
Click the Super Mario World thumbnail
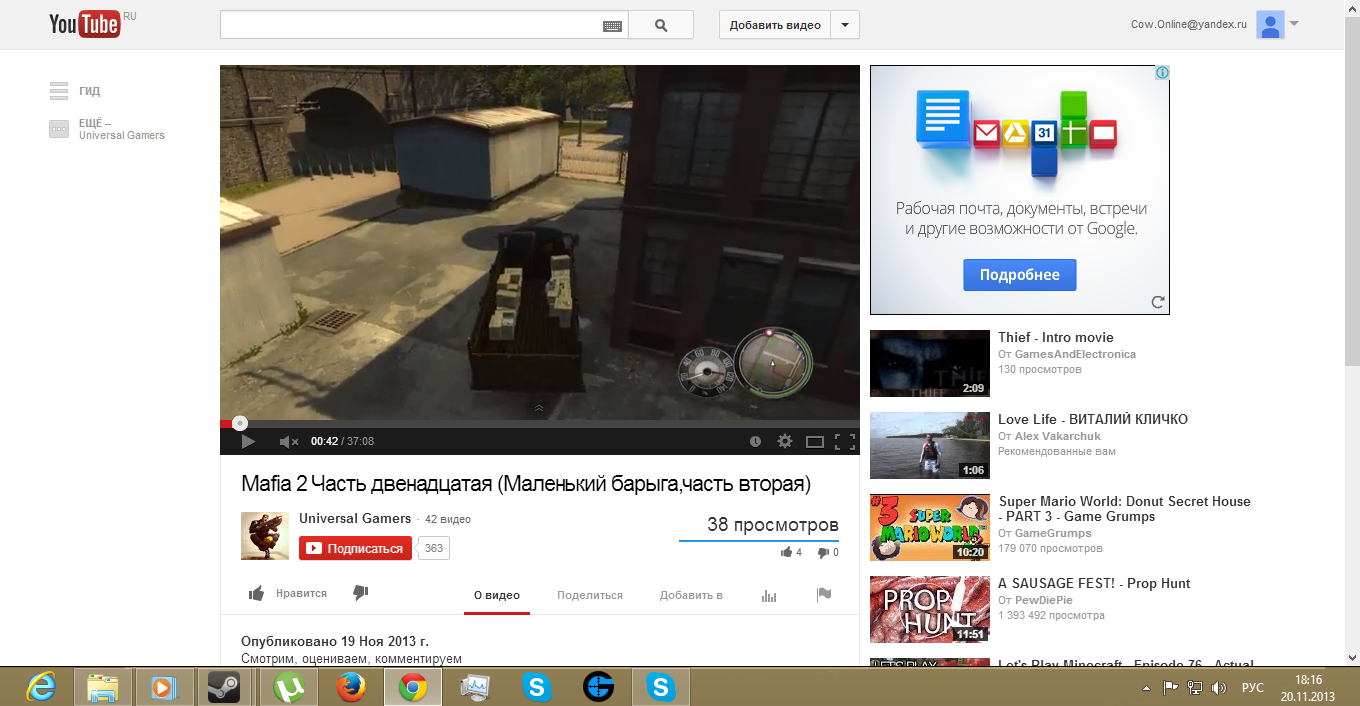pyautogui.click(x=929, y=527)
